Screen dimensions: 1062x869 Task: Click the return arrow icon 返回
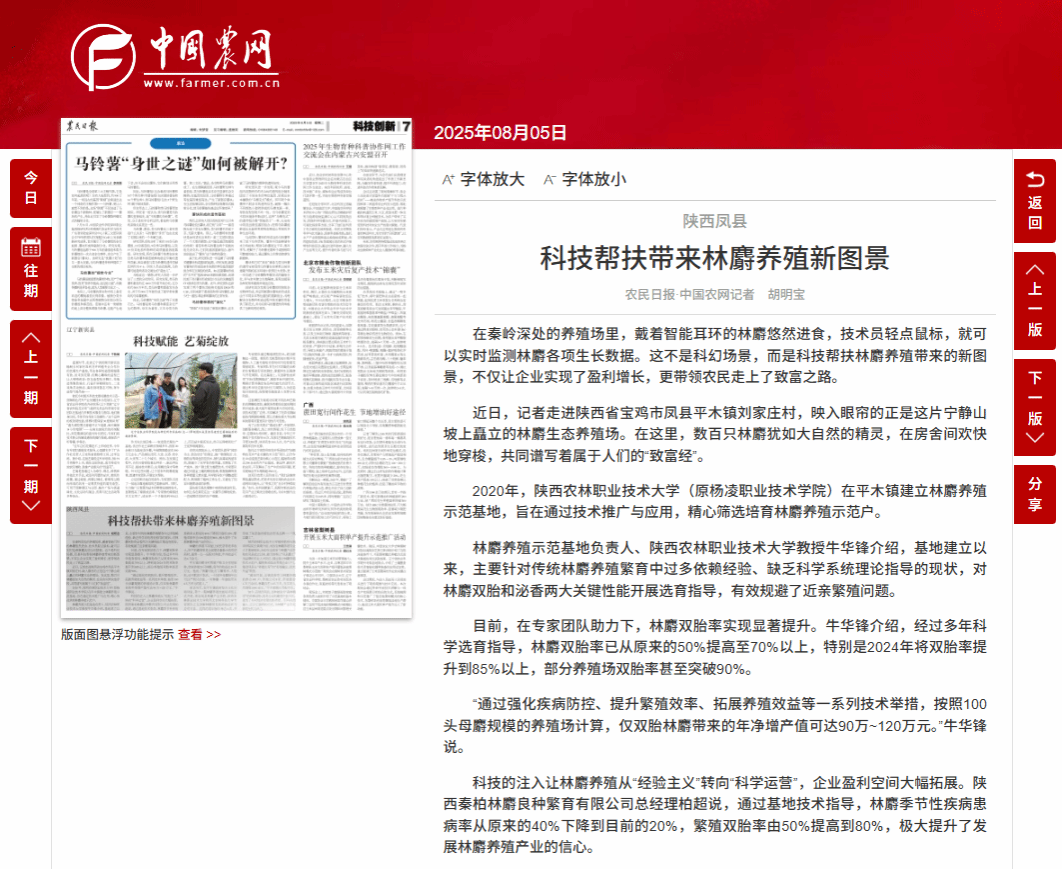[x=1034, y=180]
